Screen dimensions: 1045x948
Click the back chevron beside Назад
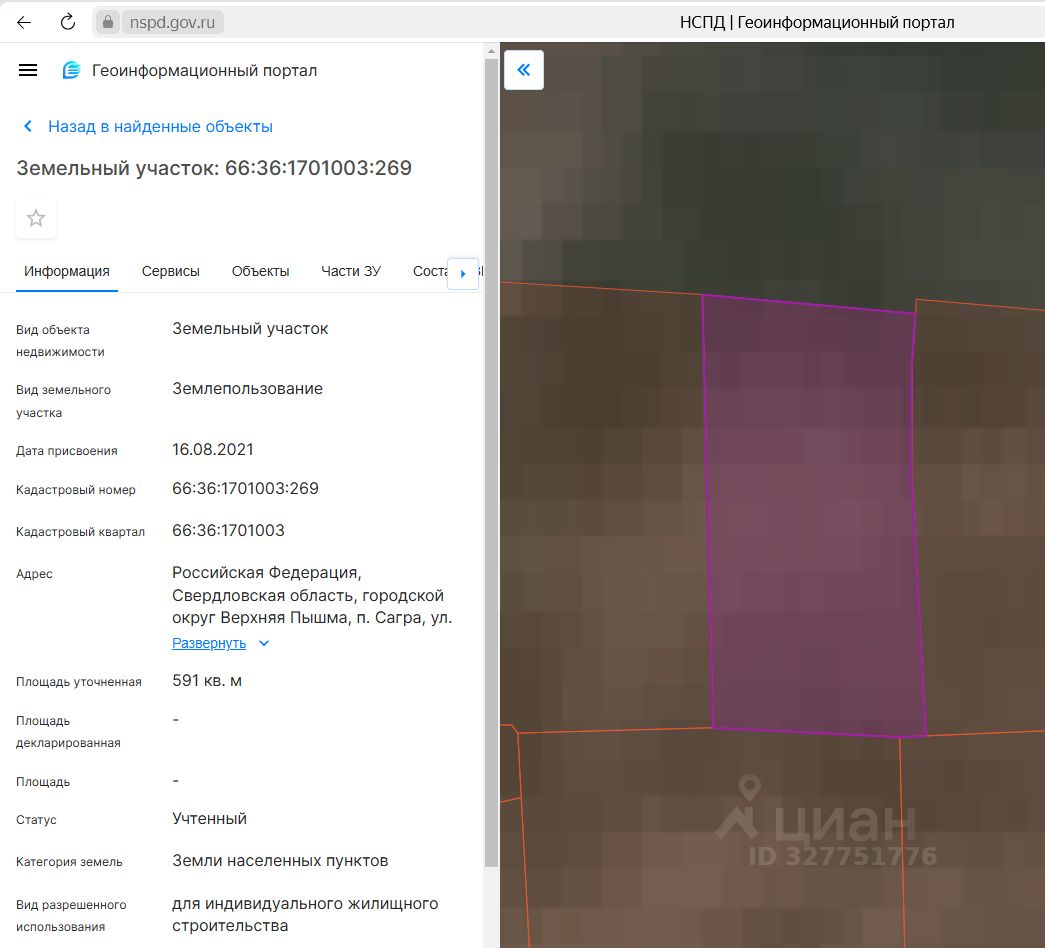tap(28, 126)
